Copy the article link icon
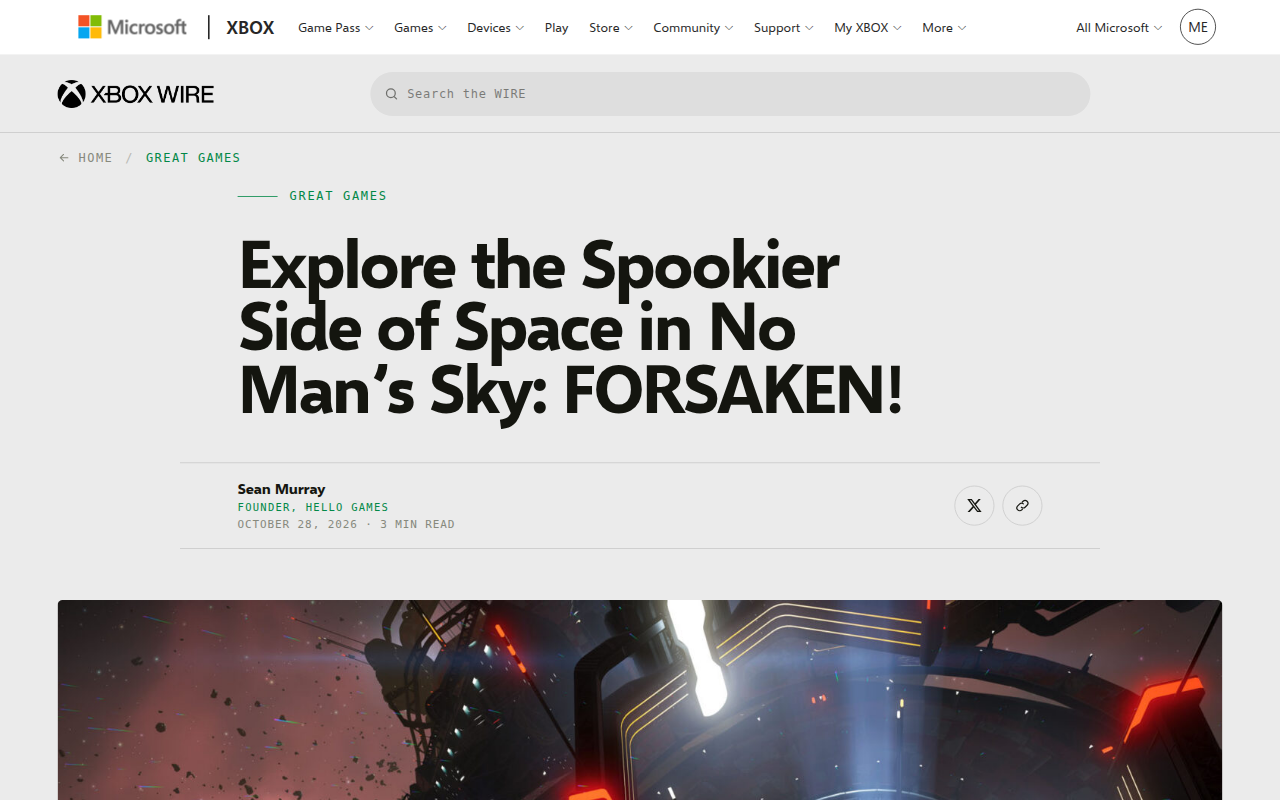Image resolution: width=1280 pixels, height=800 pixels. 1022,506
